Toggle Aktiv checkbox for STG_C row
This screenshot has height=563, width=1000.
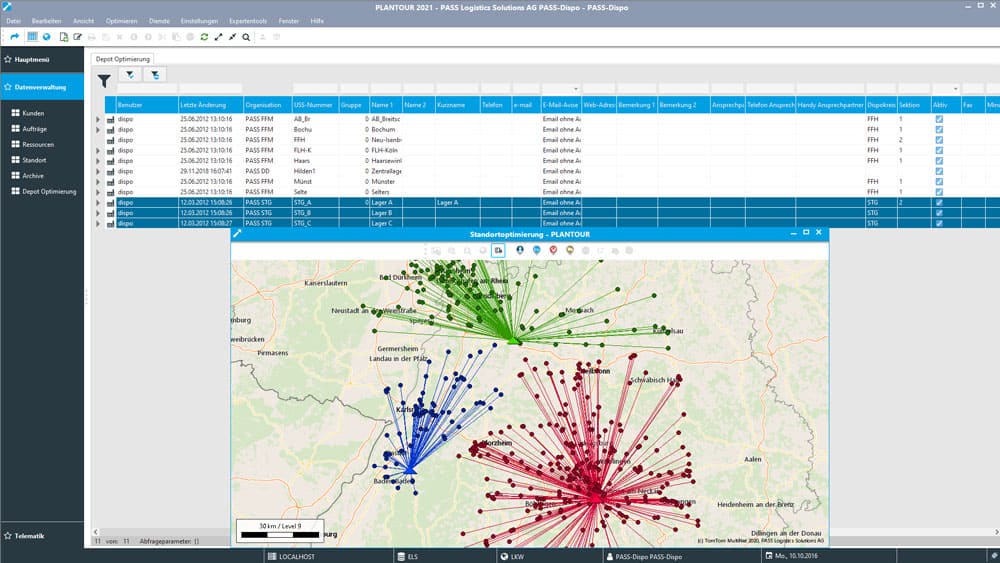click(939, 223)
